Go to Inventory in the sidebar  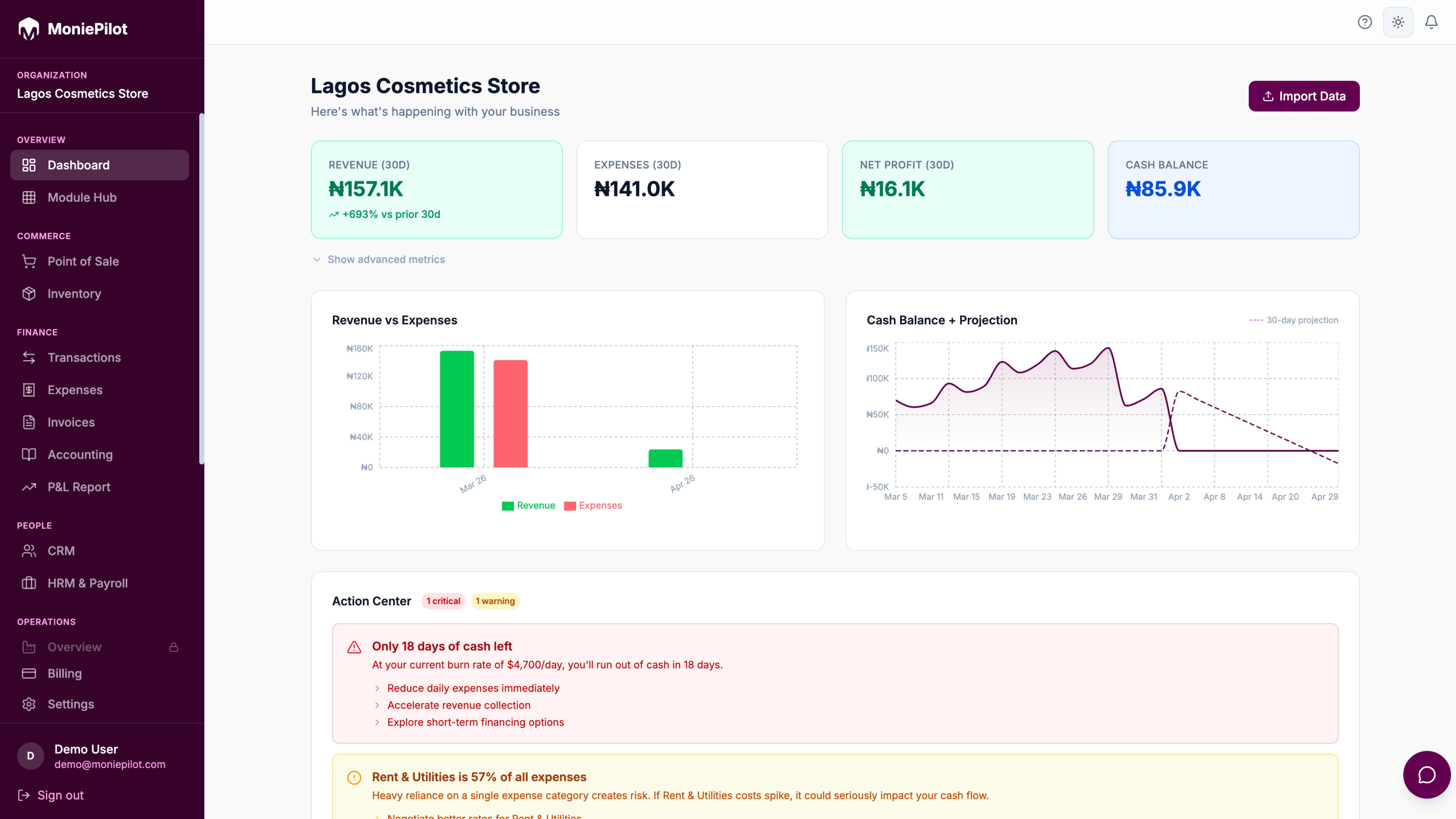pos(74,293)
